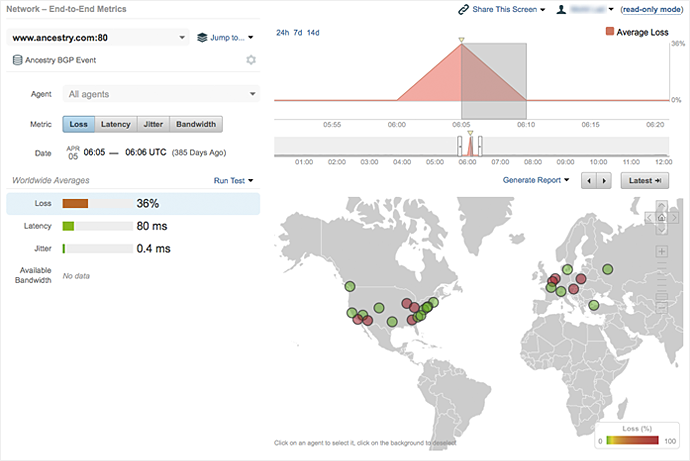Image resolution: width=690 pixels, height=461 pixels.
Task: Jump to Latest data point
Action: (x=644, y=181)
